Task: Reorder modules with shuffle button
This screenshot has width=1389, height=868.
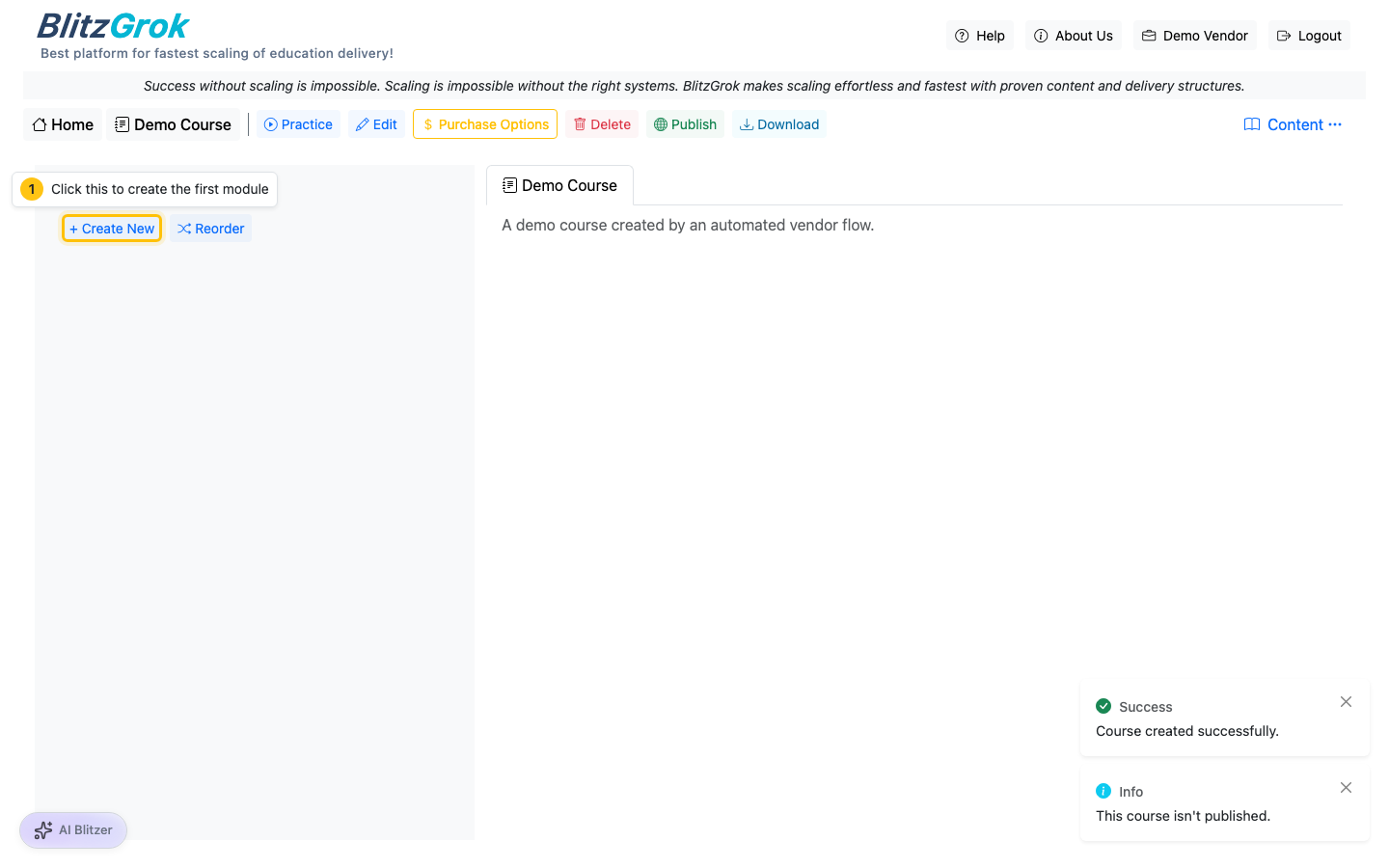Action: click(210, 229)
